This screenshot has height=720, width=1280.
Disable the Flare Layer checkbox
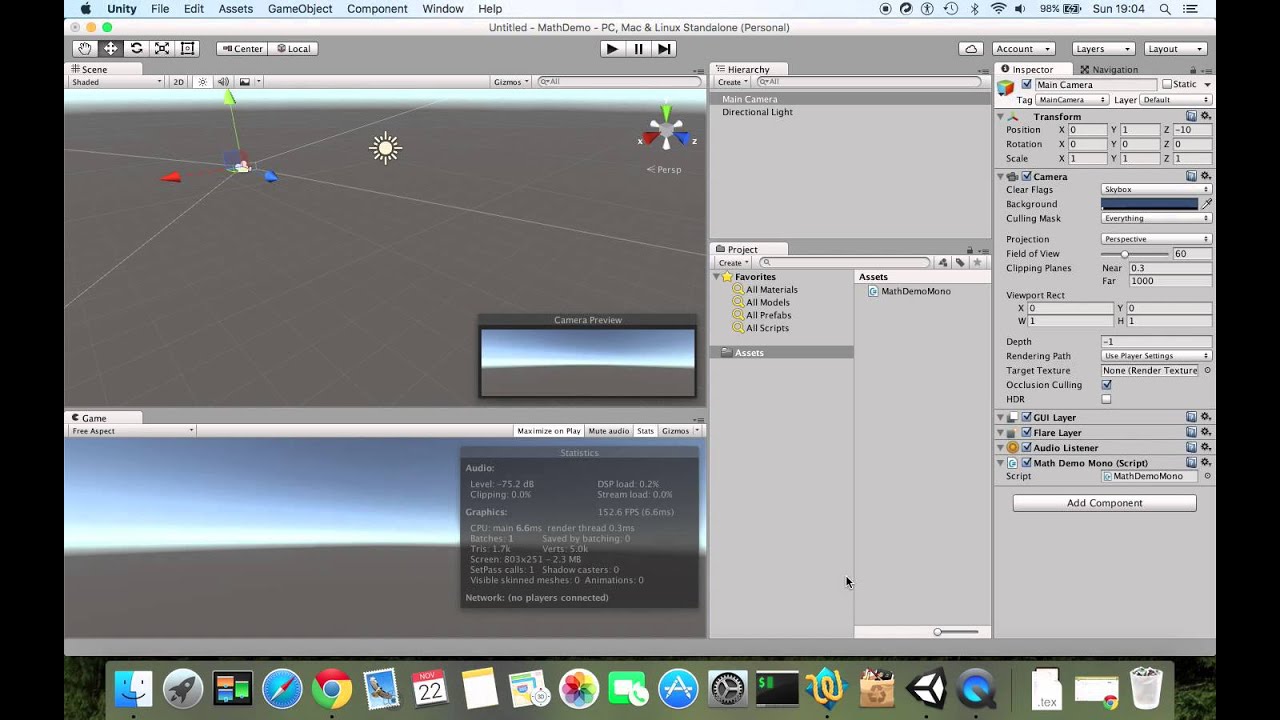(1026, 432)
